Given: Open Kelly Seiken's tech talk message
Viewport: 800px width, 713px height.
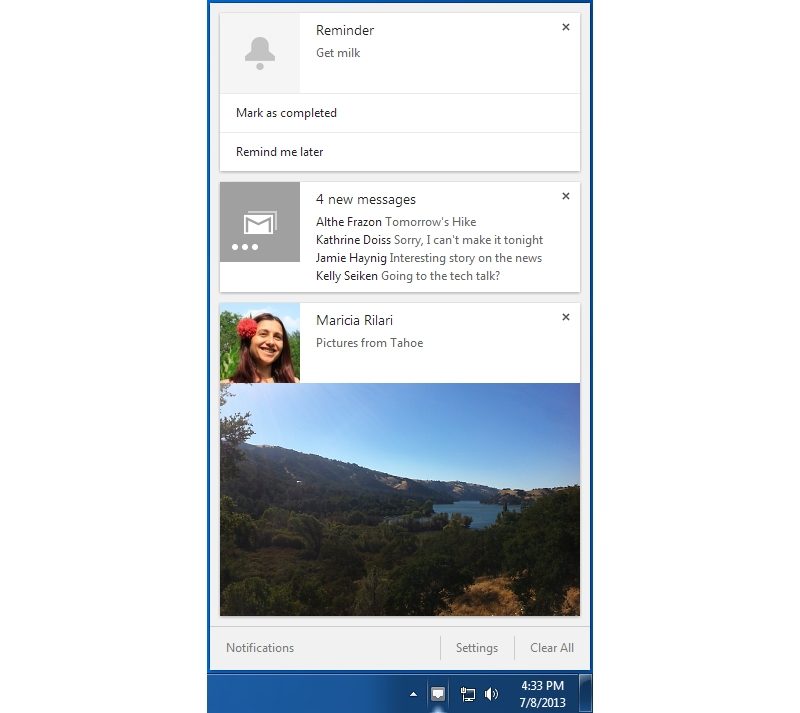Looking at the screenshot, I should (407, 276).
